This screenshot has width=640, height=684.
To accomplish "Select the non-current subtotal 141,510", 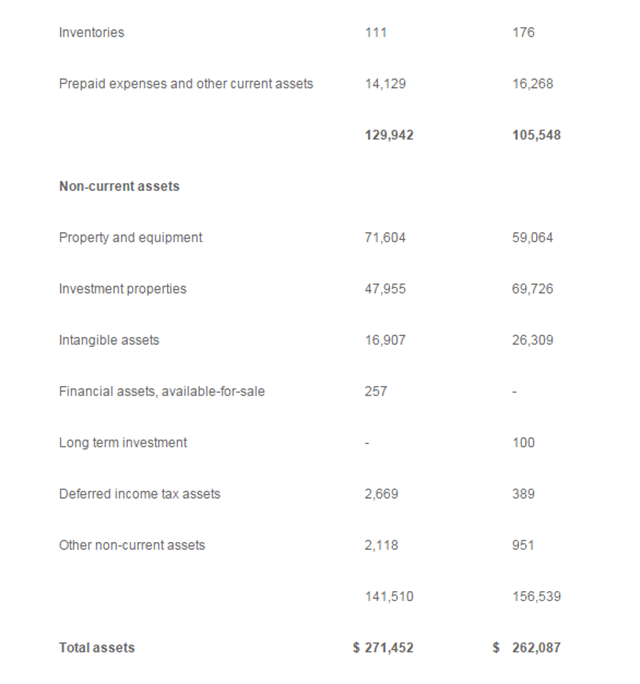I will coord(390,597).
